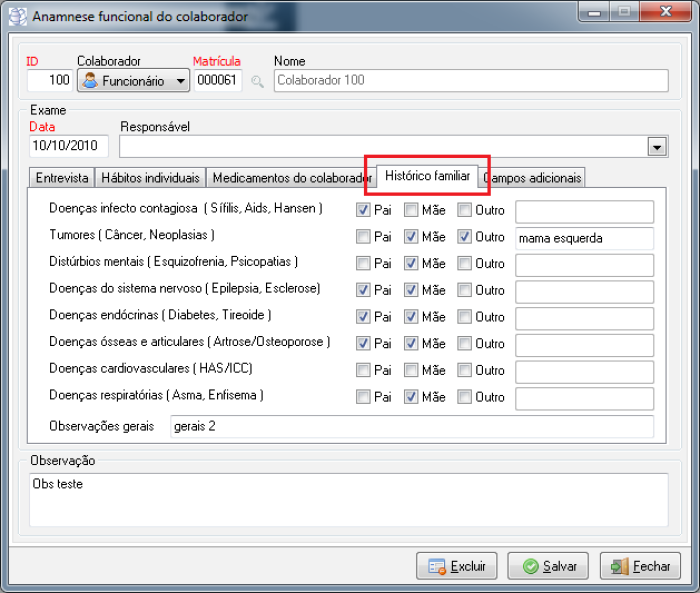Switch to the Entrevista tab
This screenshot has width=700, height=593.
(61, 178)
